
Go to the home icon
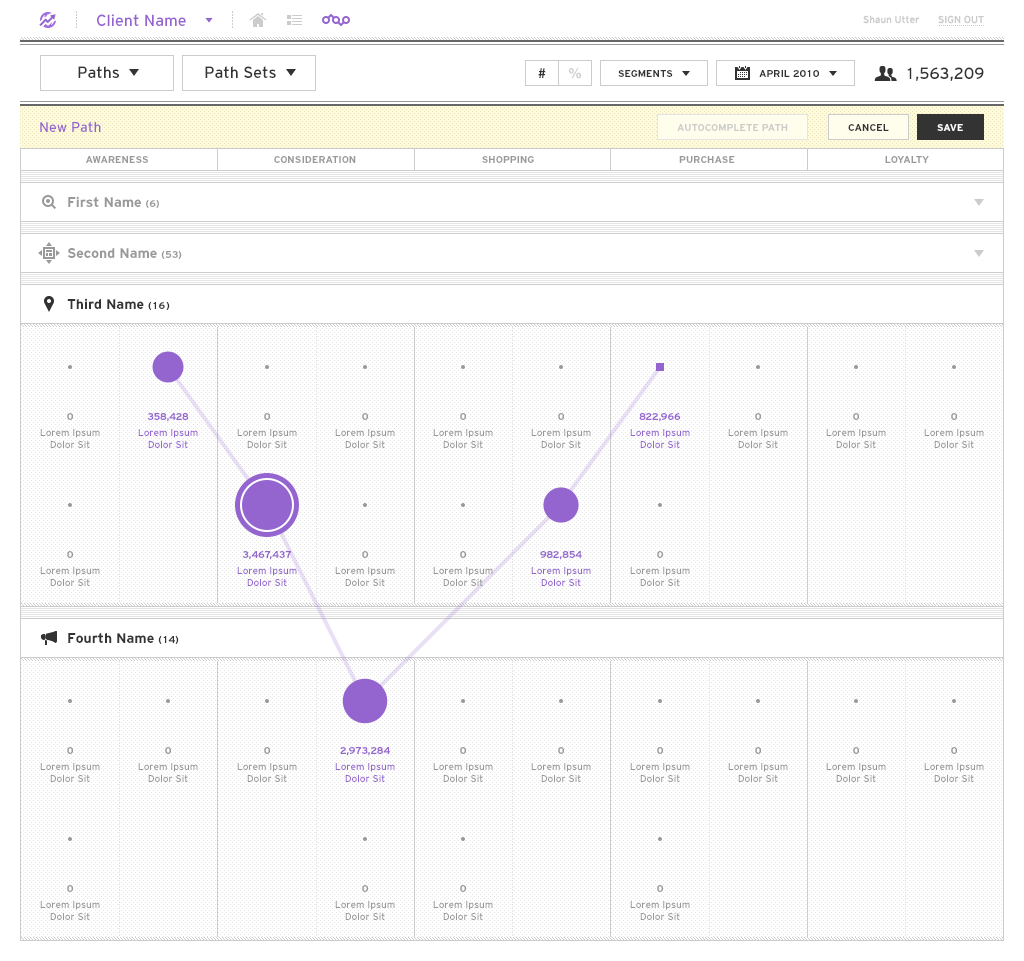tap(258, 20)
